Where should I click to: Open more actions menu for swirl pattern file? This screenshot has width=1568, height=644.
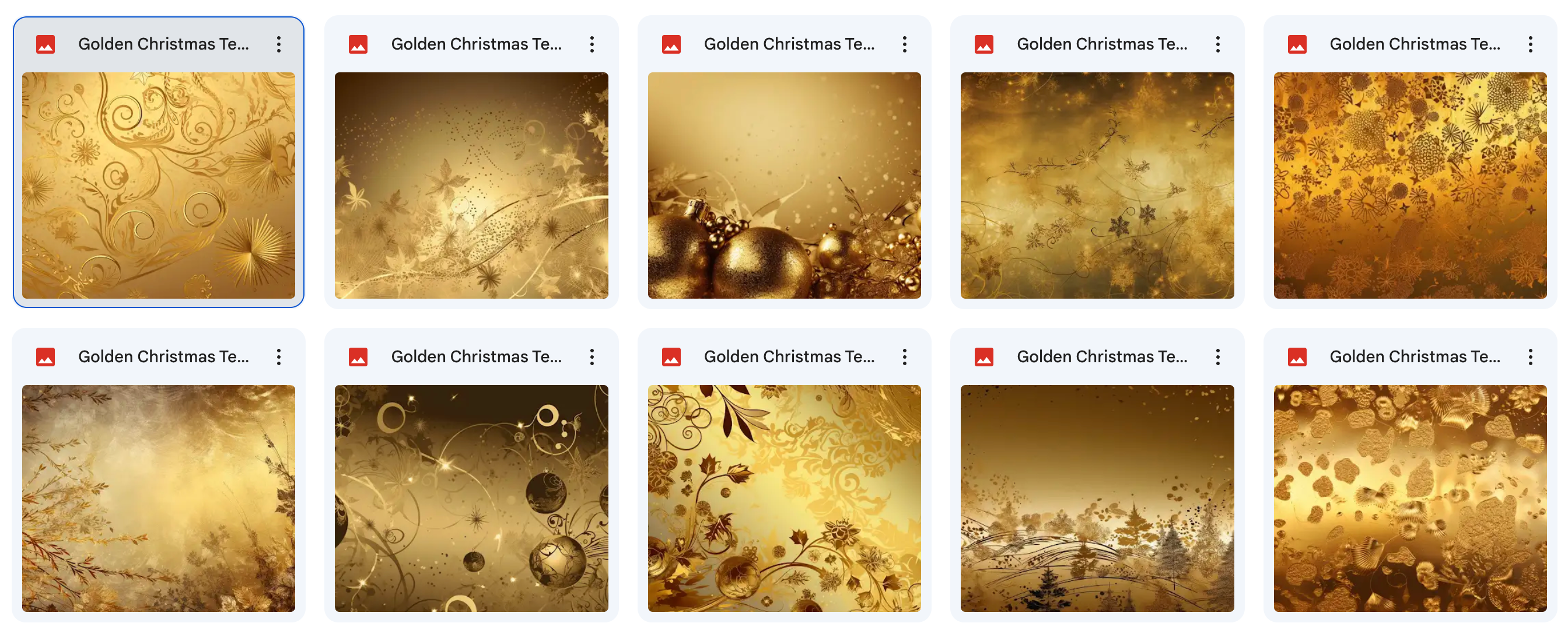(278, 44)
